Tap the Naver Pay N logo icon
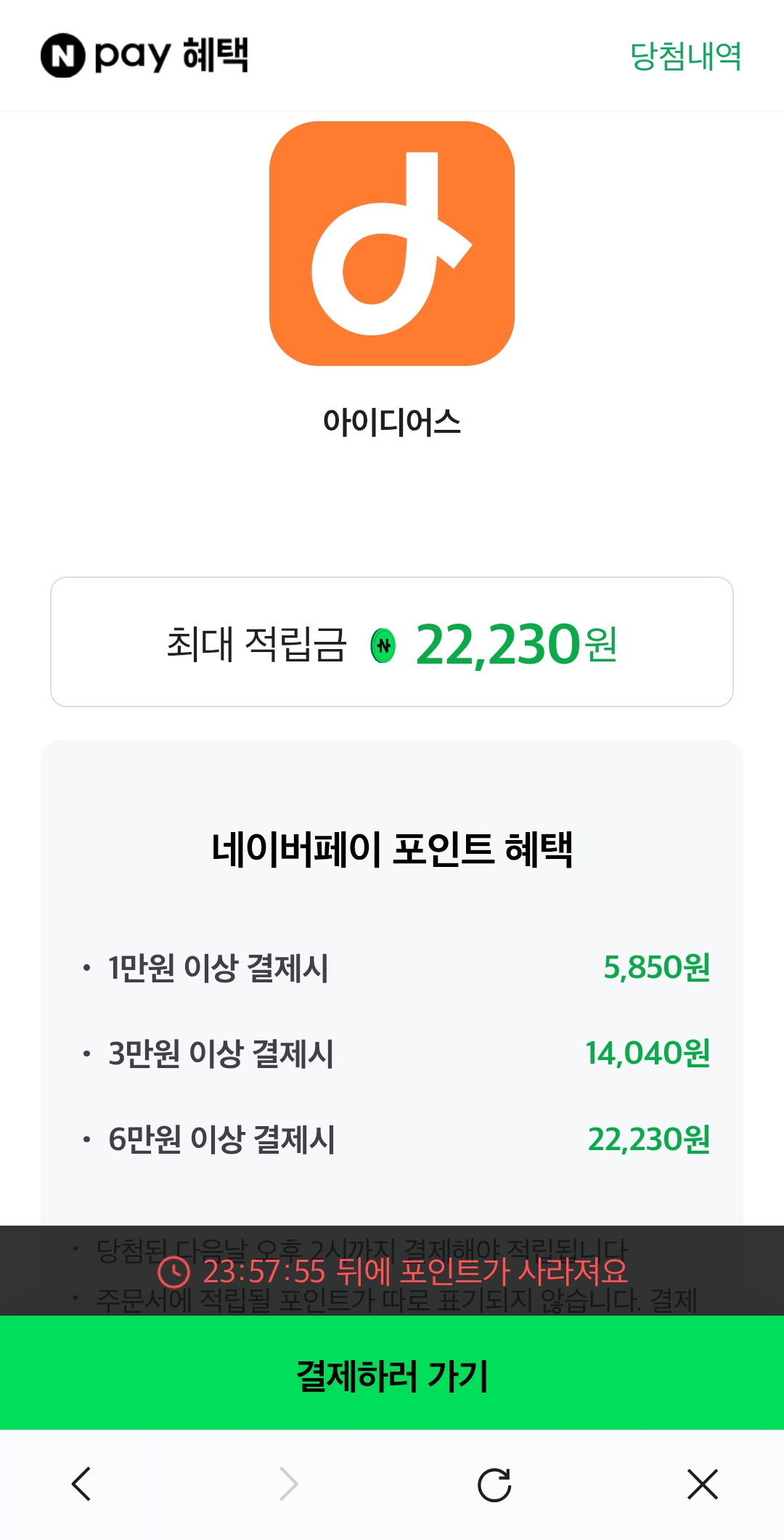This screenshot has width=784, height=1540. click(62, 56)
